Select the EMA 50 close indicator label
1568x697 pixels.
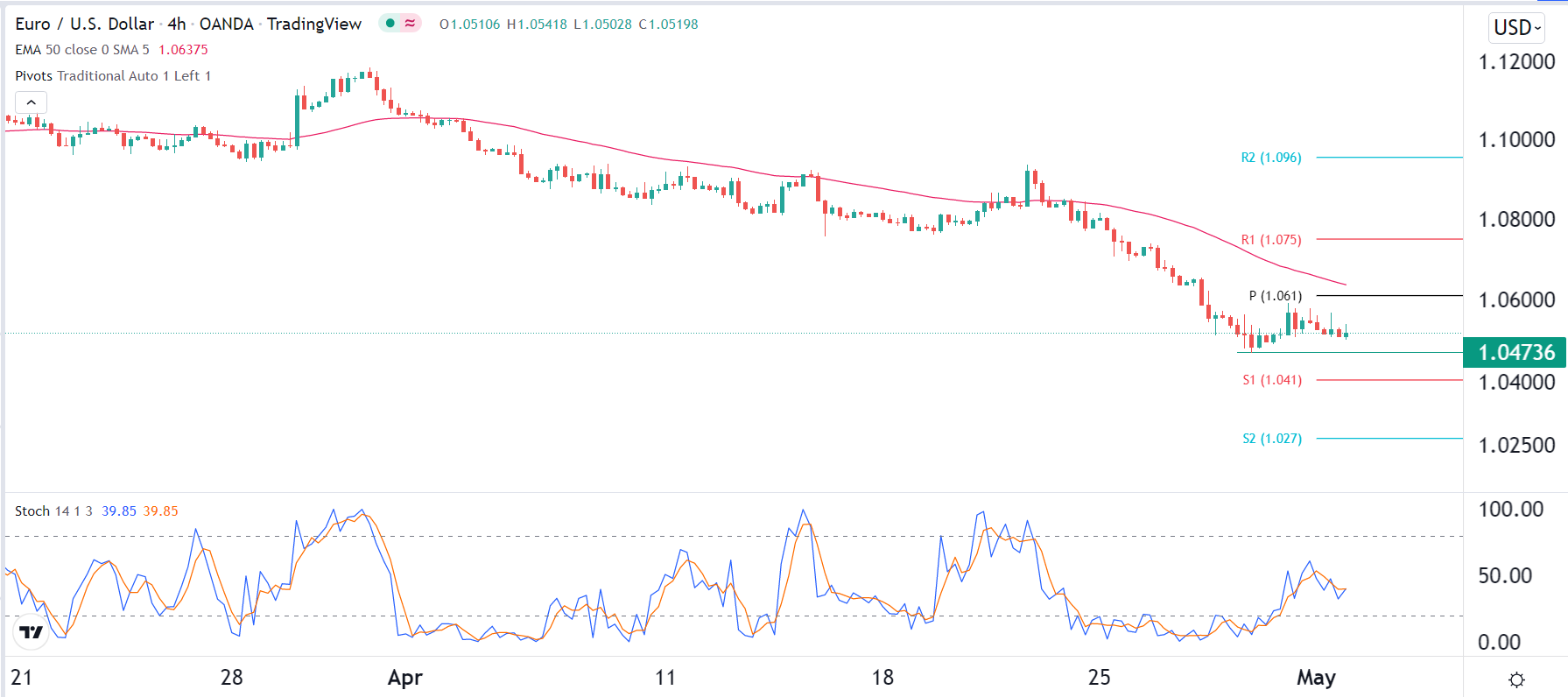point(82,50)
